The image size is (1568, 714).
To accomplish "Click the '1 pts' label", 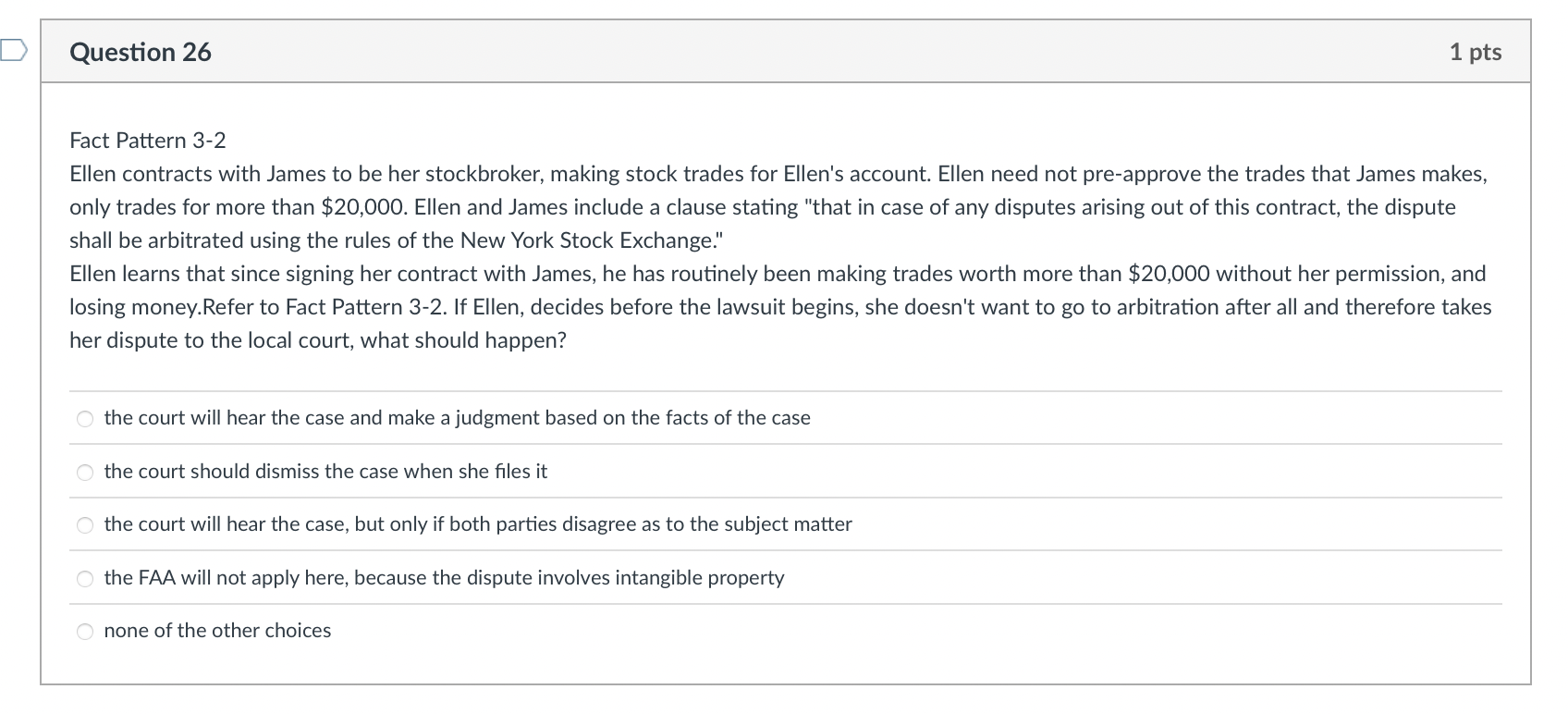I will coord(1476,53).
